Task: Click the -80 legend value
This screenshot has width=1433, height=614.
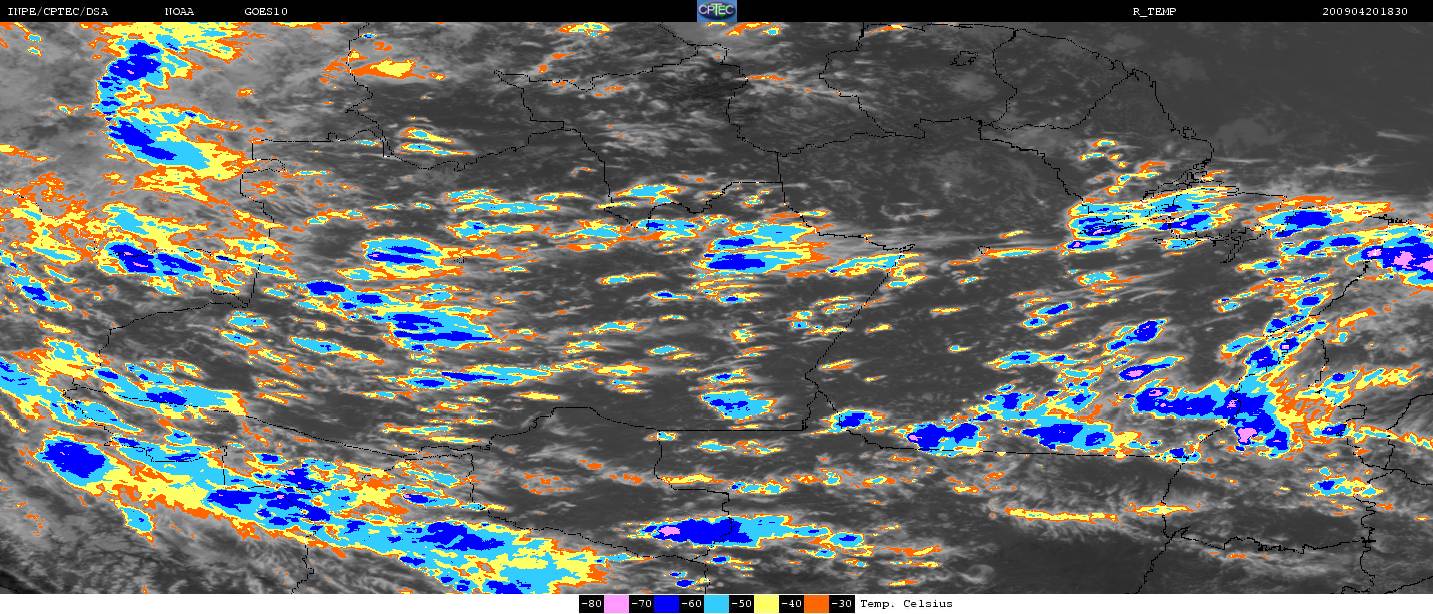Action: [x=592, y=604]
